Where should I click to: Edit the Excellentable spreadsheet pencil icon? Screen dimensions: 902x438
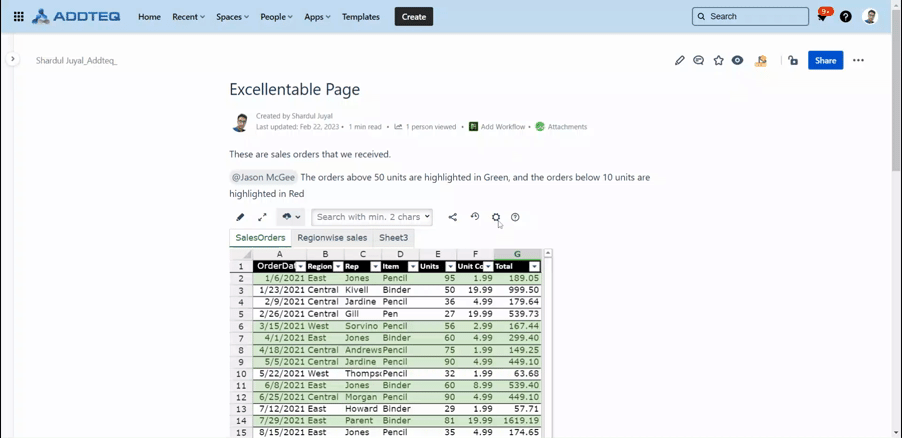click(x=240, y=217)
